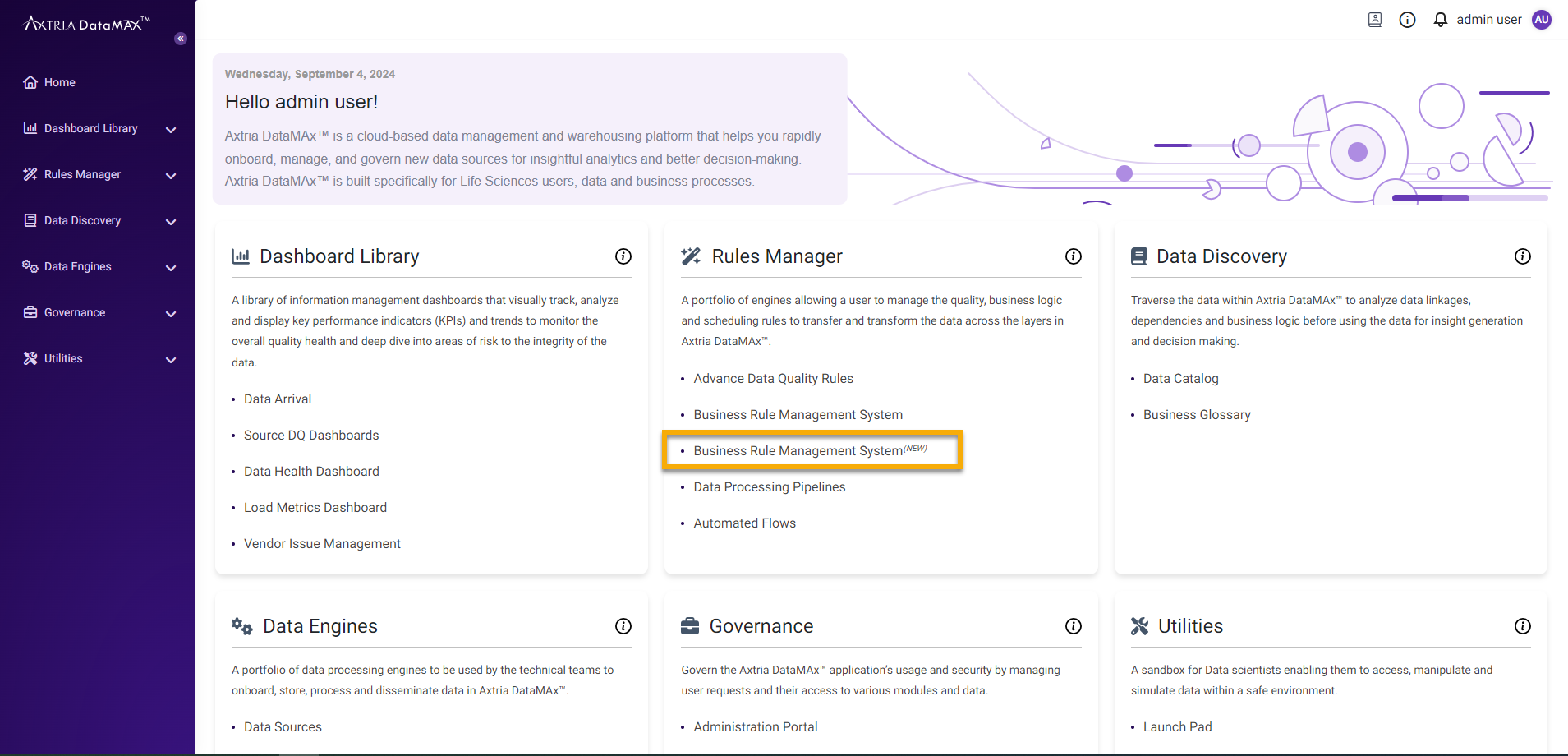The width and height of the screenshot is (1568, 756).
Task: Click the contact book icon in header
Action: pos(1374,20)
